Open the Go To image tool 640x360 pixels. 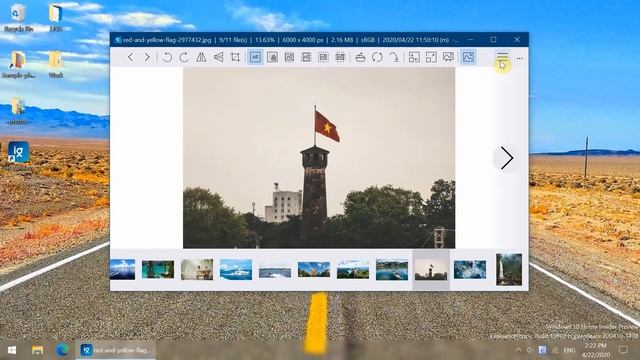click(394, 57)
